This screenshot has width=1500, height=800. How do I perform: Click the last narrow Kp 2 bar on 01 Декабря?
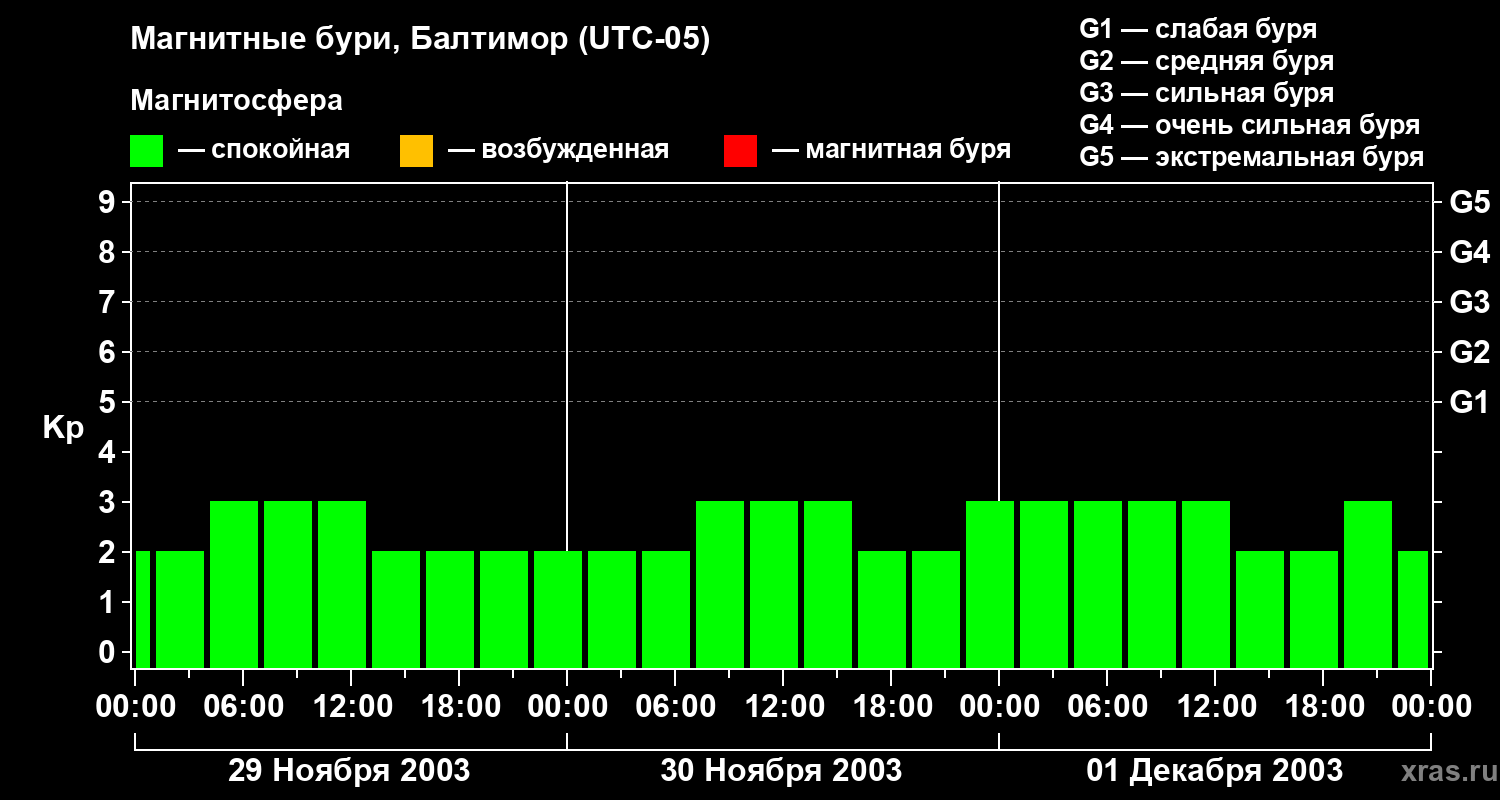(1413, 609)
